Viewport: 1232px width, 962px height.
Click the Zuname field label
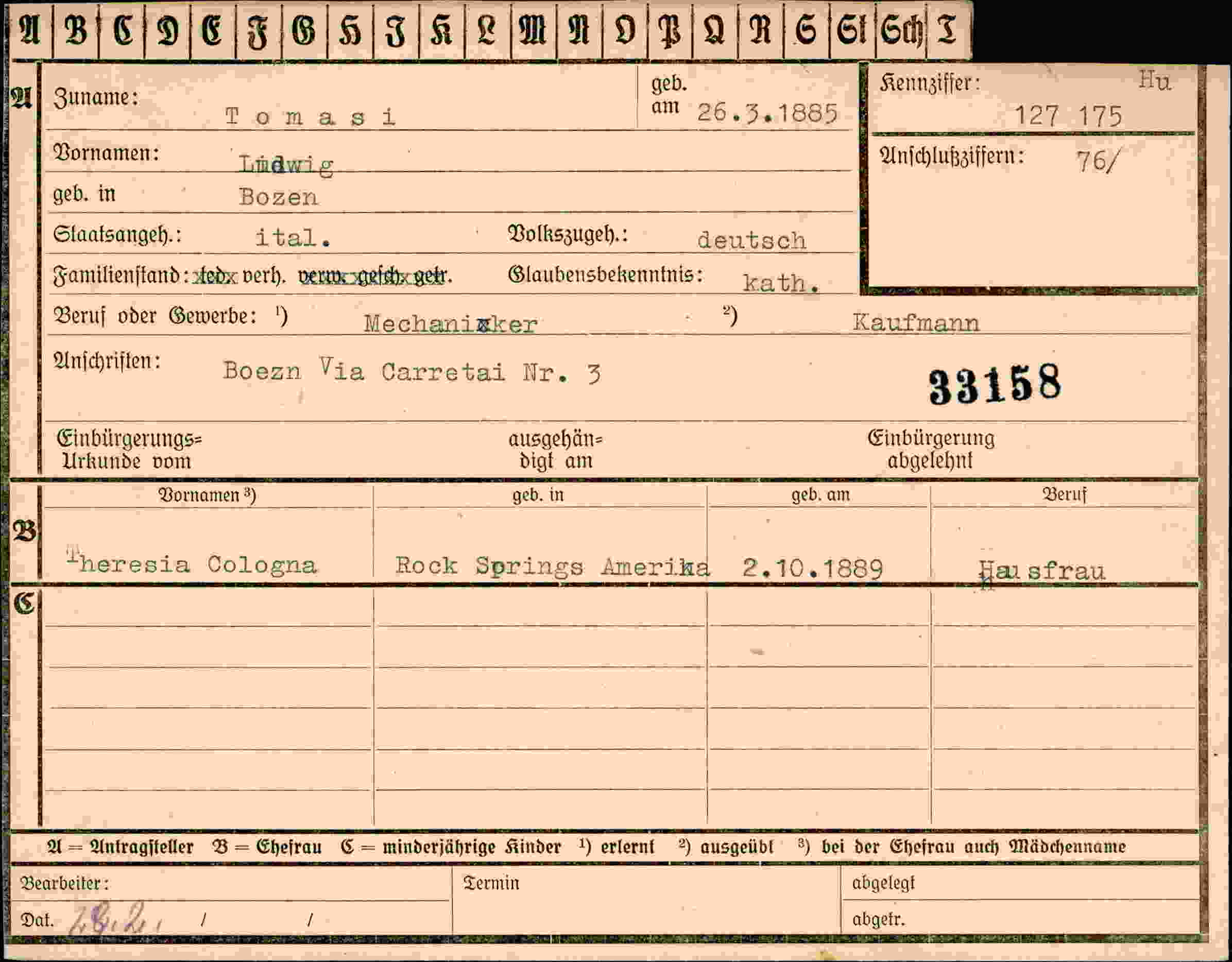pos(96,98)
